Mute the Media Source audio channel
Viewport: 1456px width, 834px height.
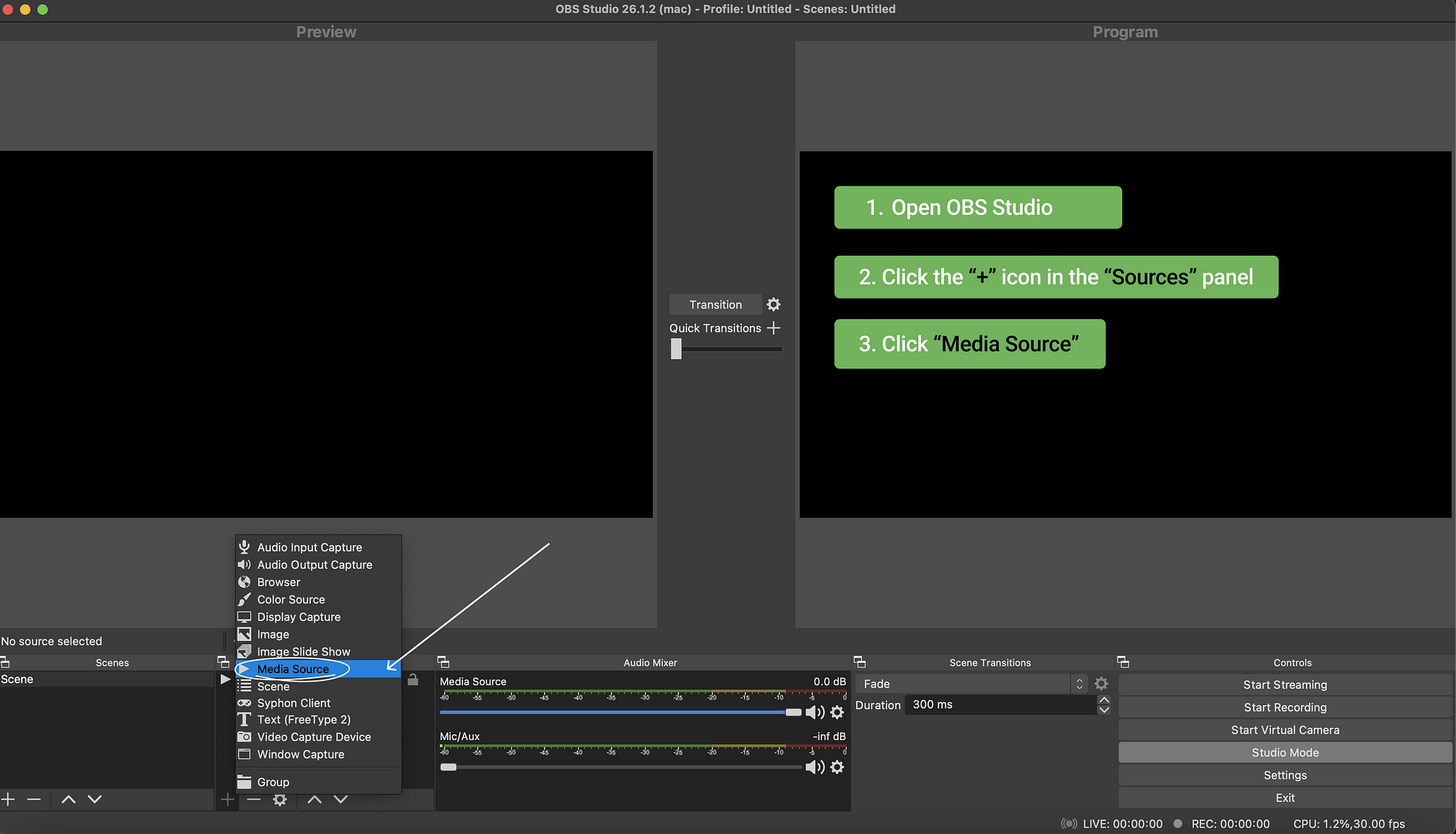tap(815, 711)
